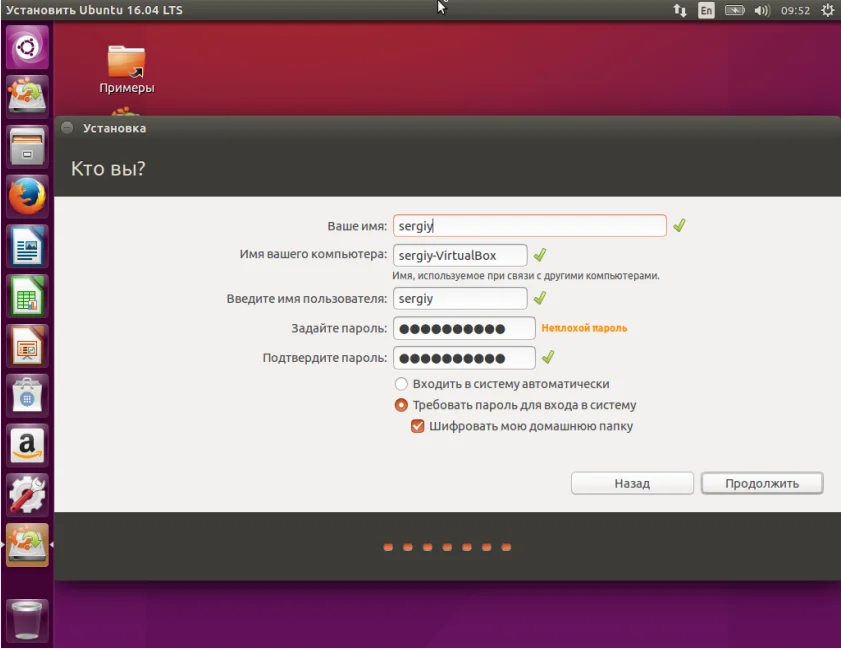
Task: Launch LibreOffice Impress from the dock
Action: pyautogui.click(x=27, y=346)
